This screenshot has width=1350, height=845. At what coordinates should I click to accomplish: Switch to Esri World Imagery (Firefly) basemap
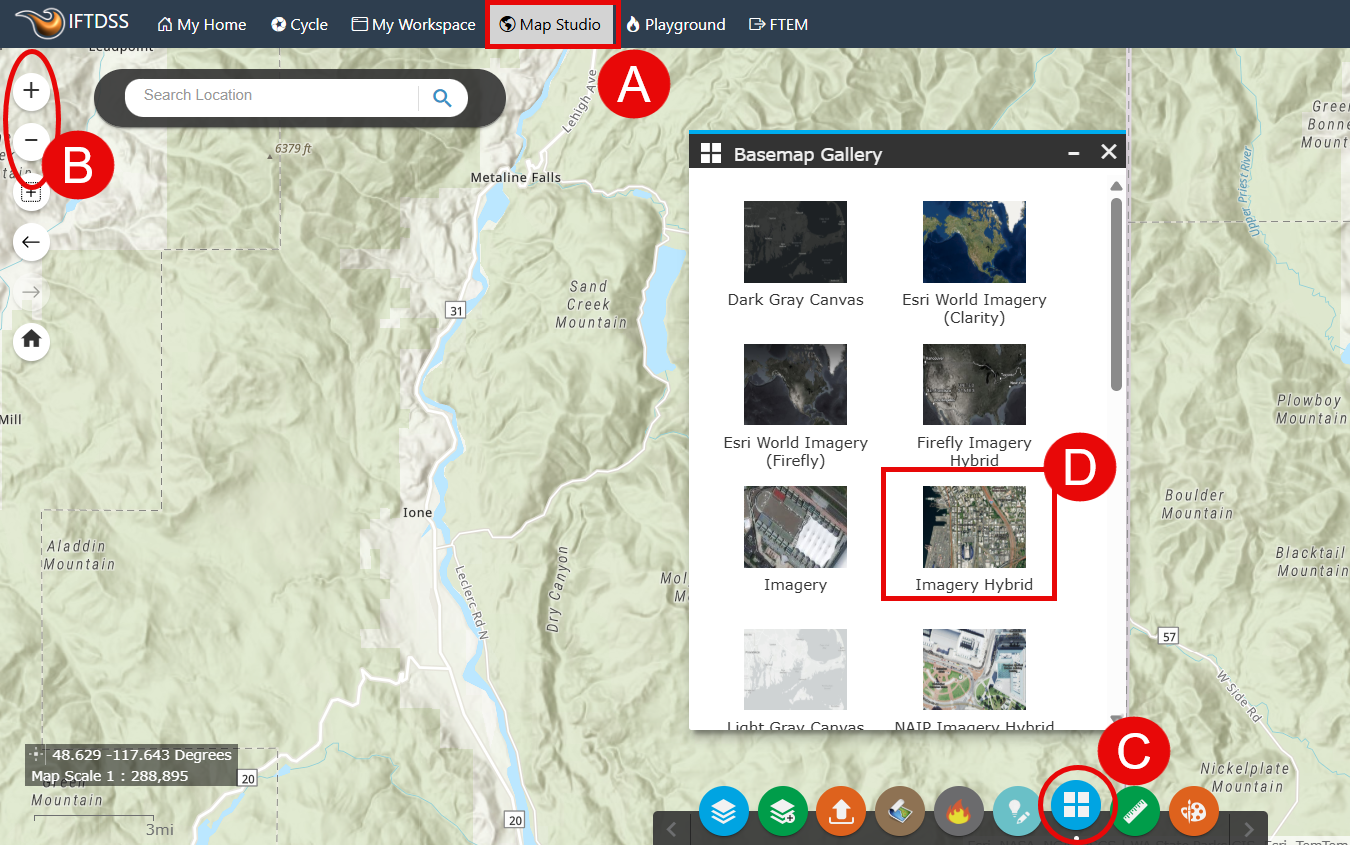click(x=794, y=384)
